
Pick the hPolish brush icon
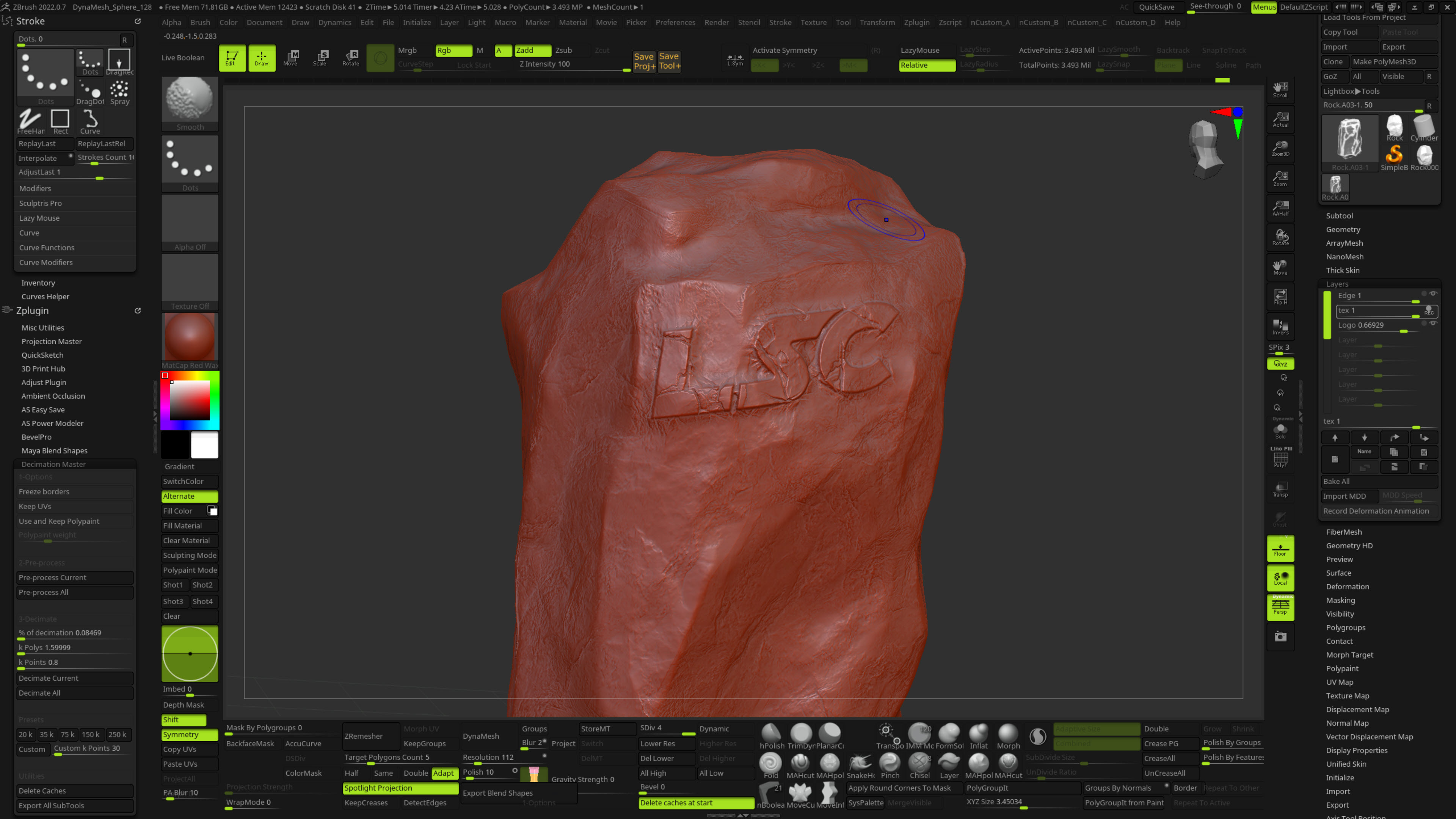tap(771, 735)
